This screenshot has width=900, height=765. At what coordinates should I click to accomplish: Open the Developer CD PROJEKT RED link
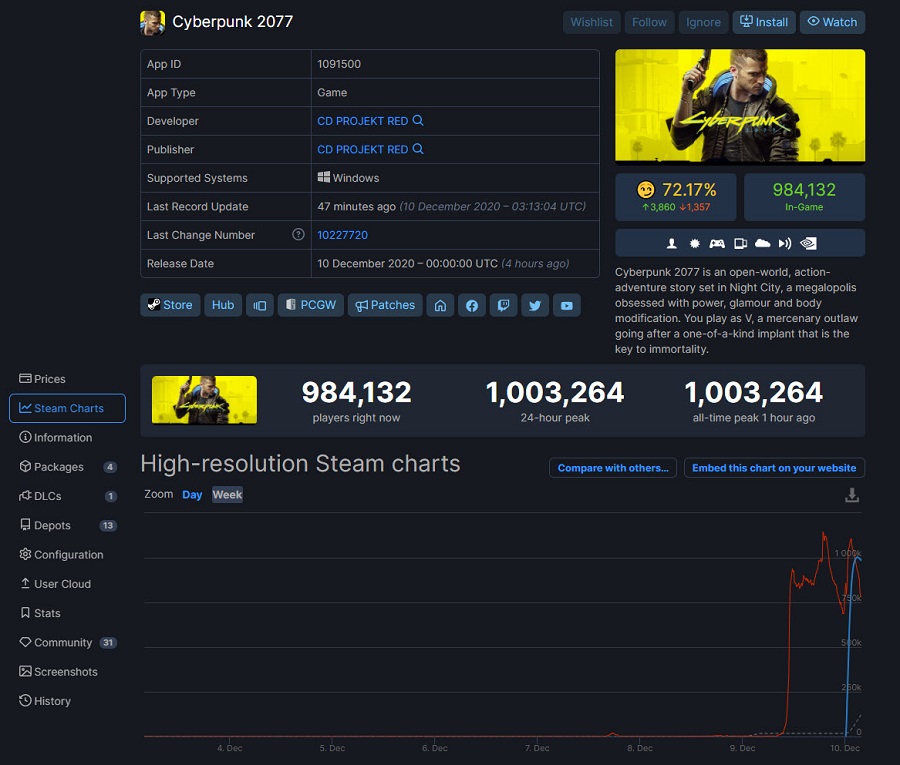pyautogui.click(x=363, y=121)
